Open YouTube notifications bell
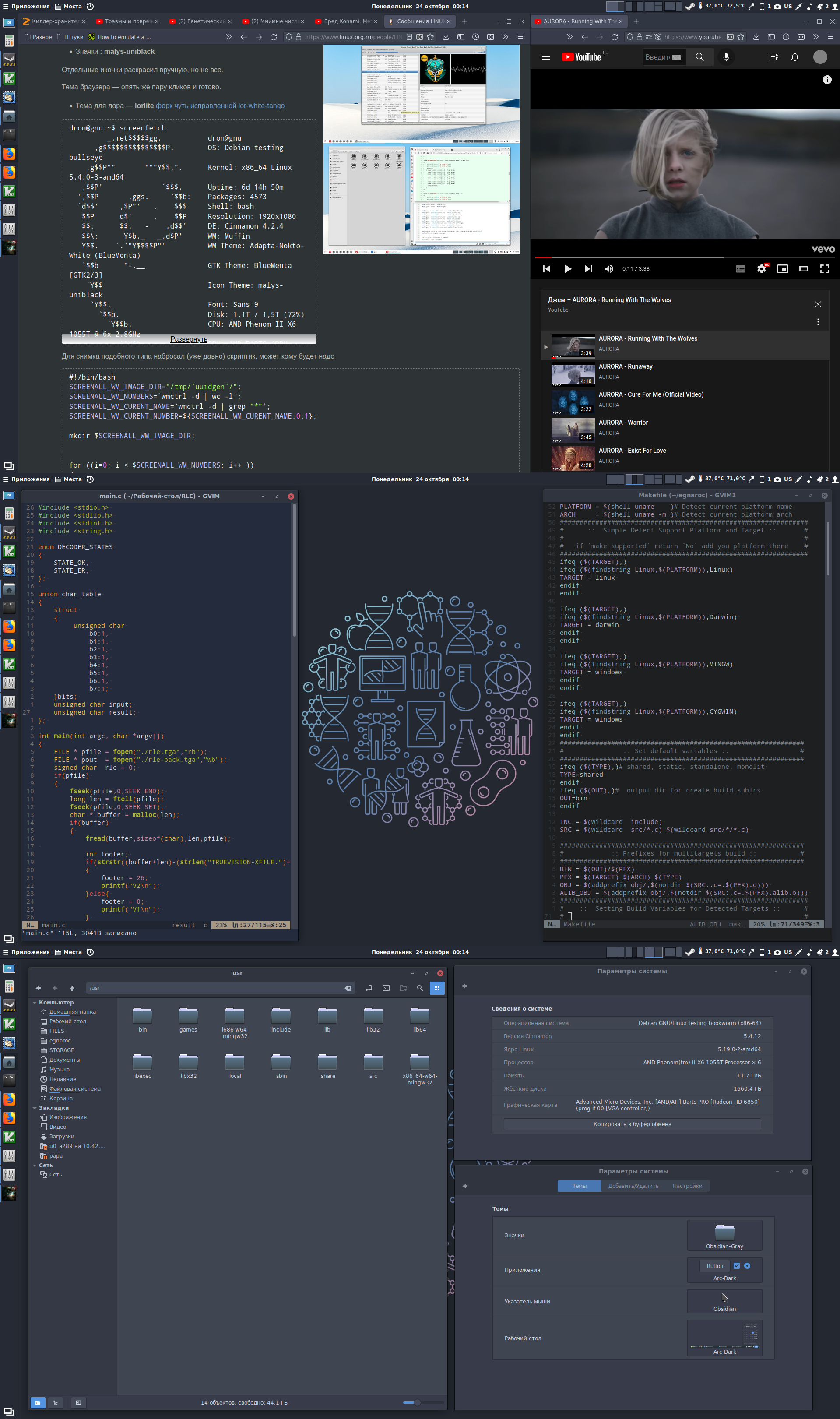This screenshot has height=1419, width=840. click(x=795, y=56)
